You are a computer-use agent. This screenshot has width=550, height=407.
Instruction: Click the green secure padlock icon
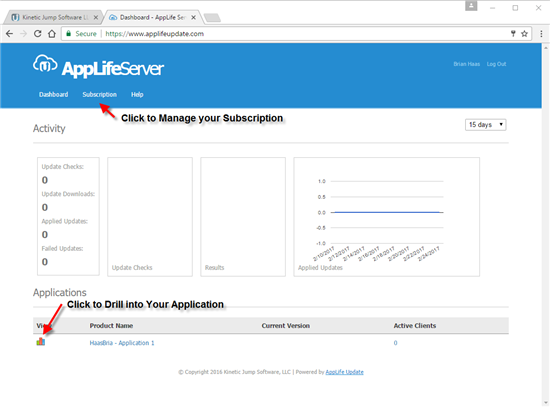point(69,34)
